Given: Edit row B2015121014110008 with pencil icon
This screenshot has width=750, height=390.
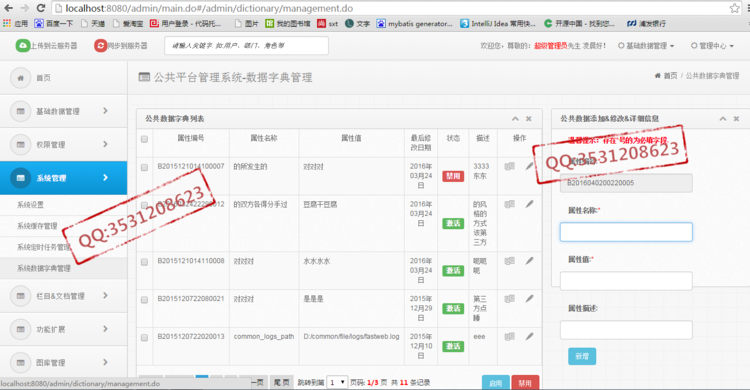Looking at the screenshot, I should [x=529, y=261].
